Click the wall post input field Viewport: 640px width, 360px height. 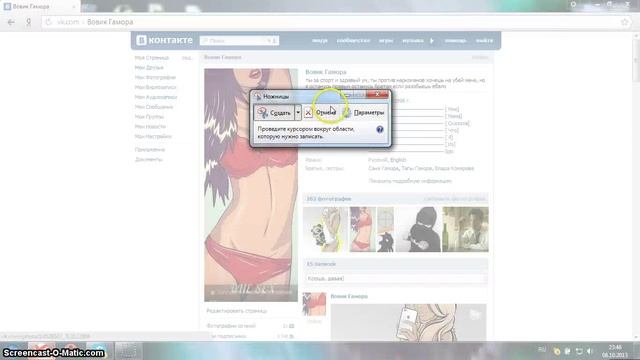coord(396,278)
